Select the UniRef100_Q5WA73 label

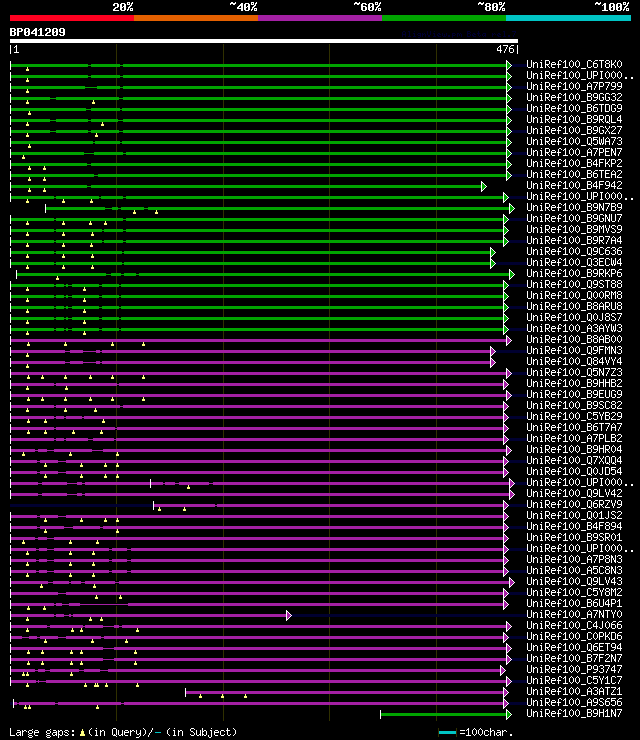(x=574, y=141)
